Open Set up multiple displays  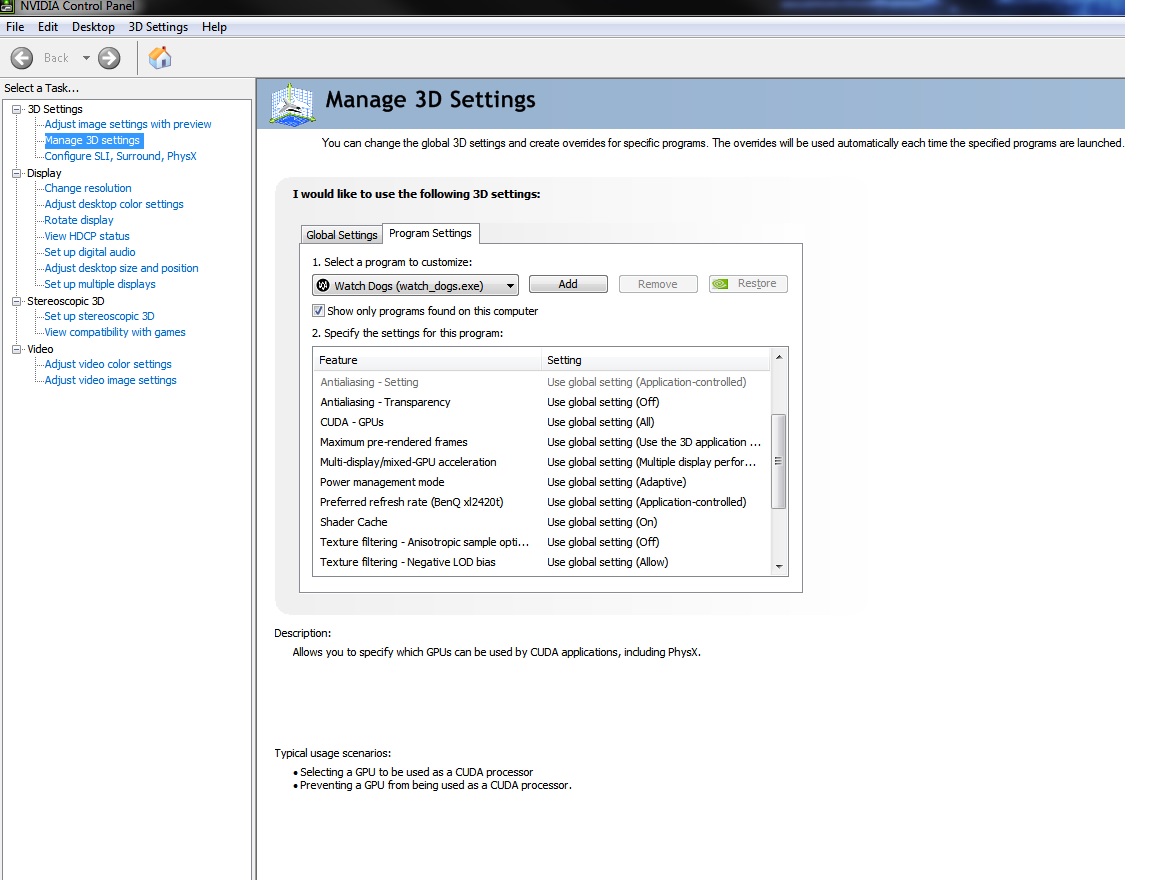(x=100, y=284)
